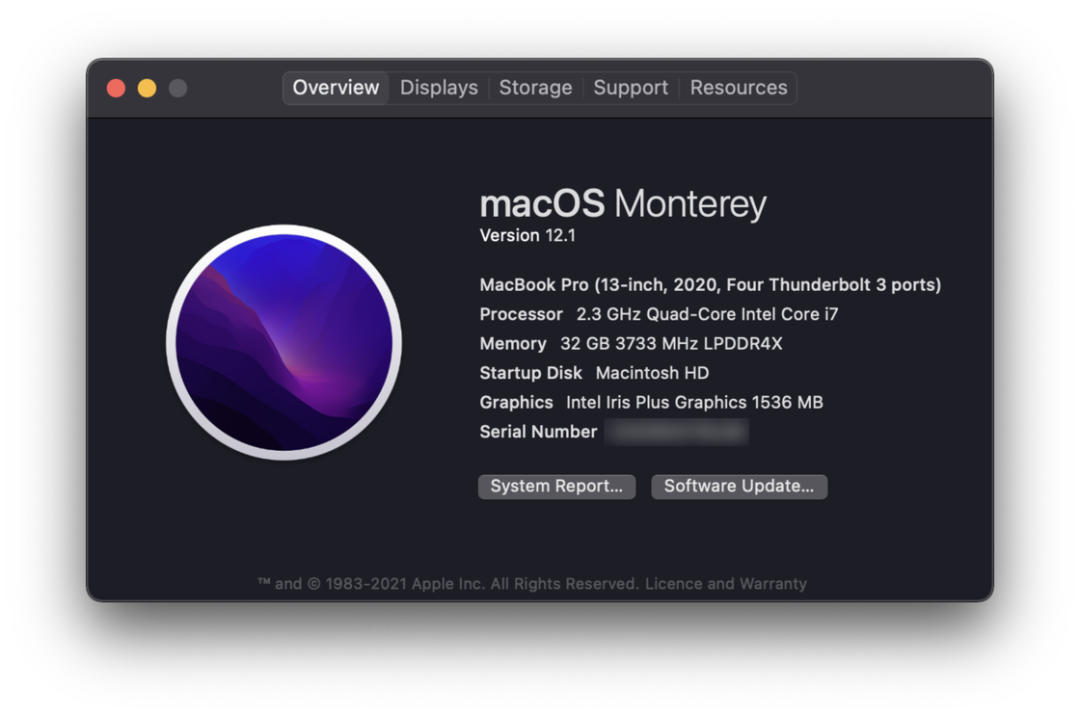Minimize the window with the yellow button
Viewport: 1080px width, 716px height.
click(x=147, y=88)
